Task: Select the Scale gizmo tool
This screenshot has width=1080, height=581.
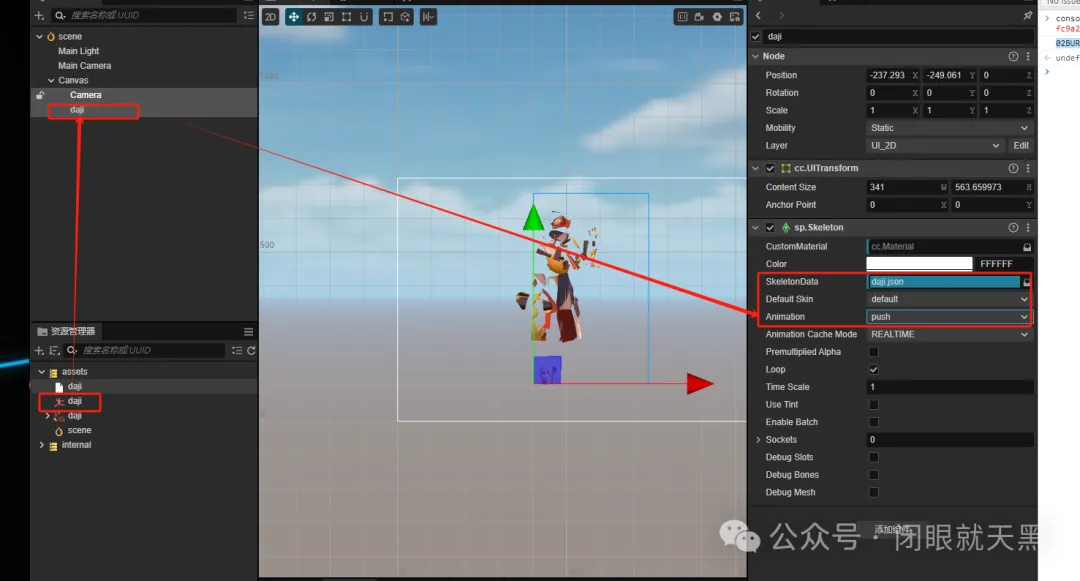Action: click(329, 17)
